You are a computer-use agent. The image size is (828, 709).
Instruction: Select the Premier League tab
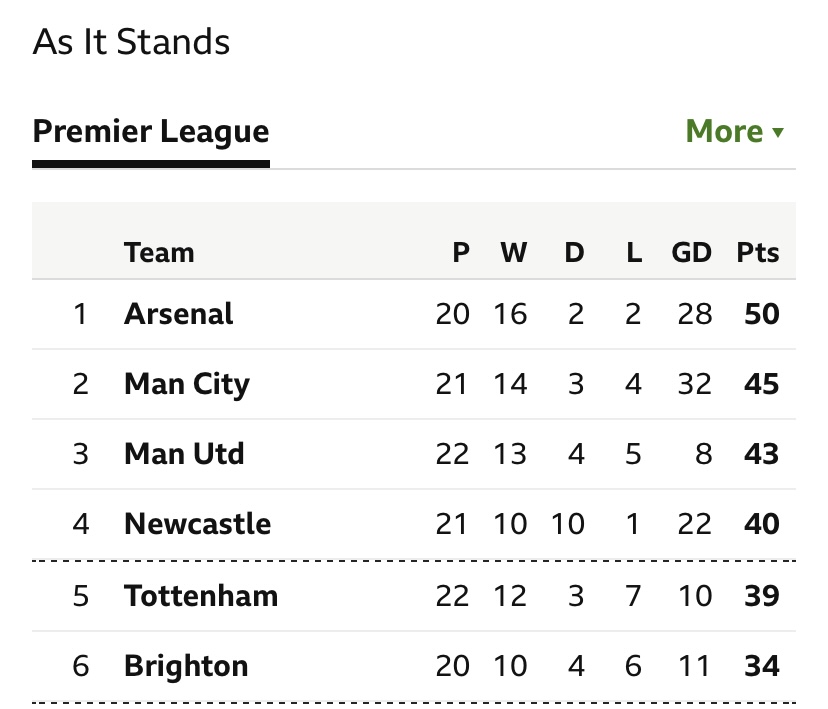pos(151,131)
